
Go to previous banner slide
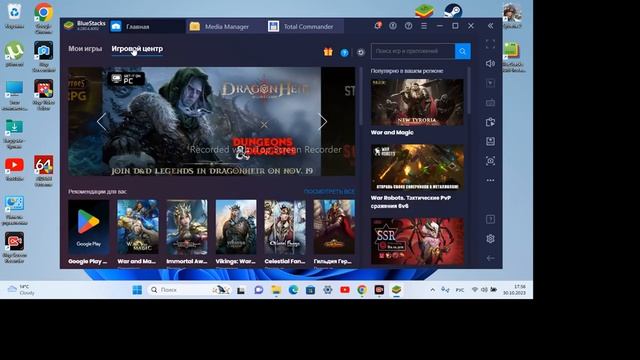point(101,121)
